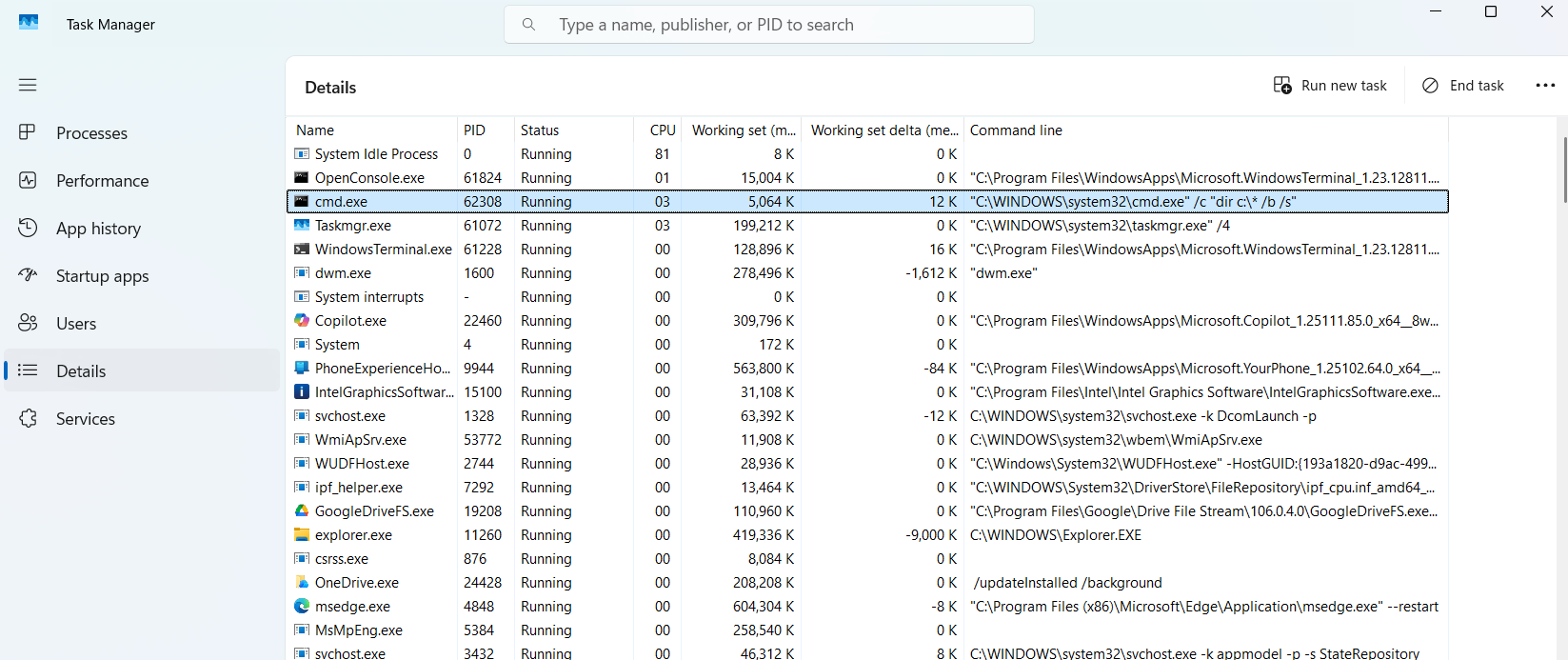This screenshot has width=1568, height=660.
Task: Sort by the CPU column header
Action: 659,130
